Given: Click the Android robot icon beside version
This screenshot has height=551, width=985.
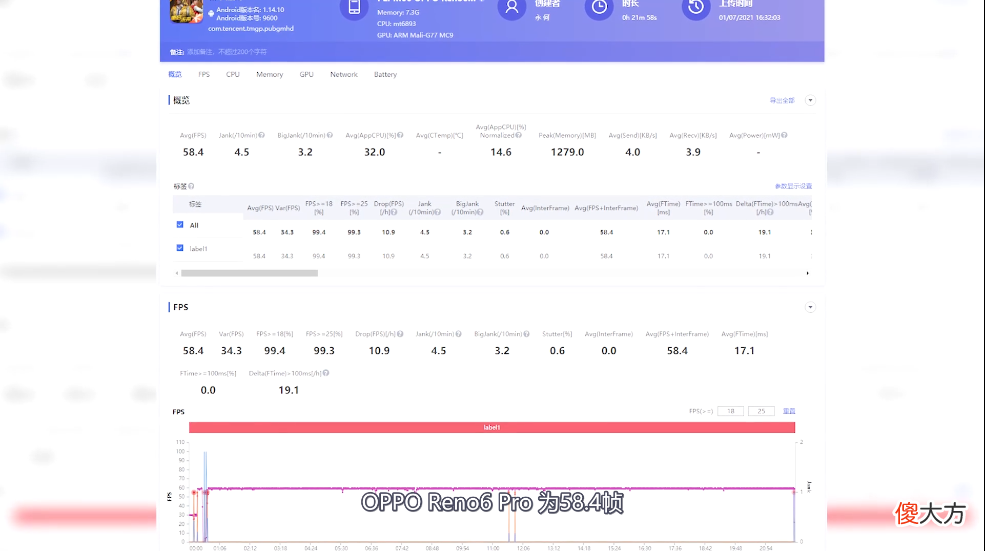Looking at the screenshot, I should coord(211,13).
